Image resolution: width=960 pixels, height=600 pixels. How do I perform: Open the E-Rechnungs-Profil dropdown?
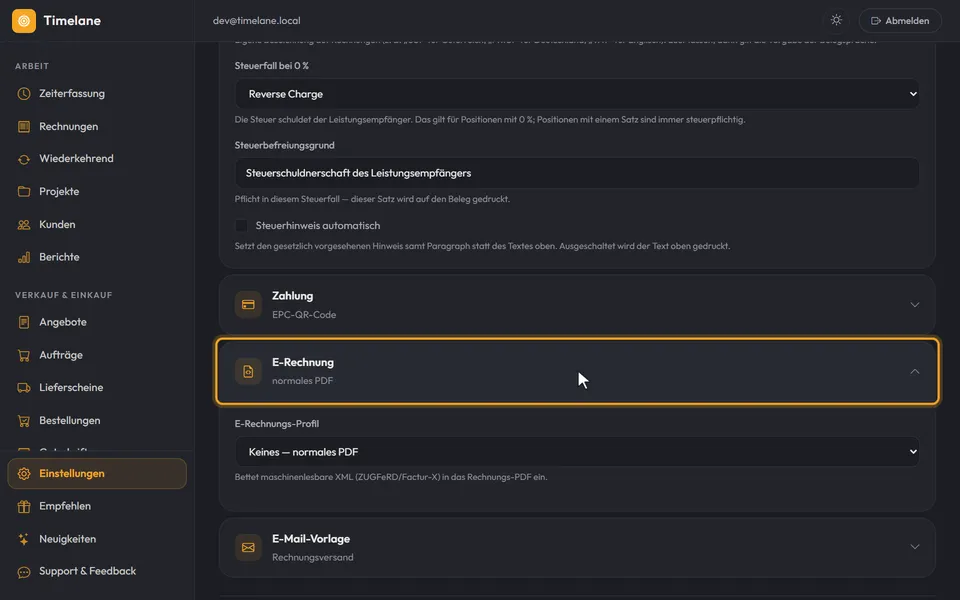(577, 452)
